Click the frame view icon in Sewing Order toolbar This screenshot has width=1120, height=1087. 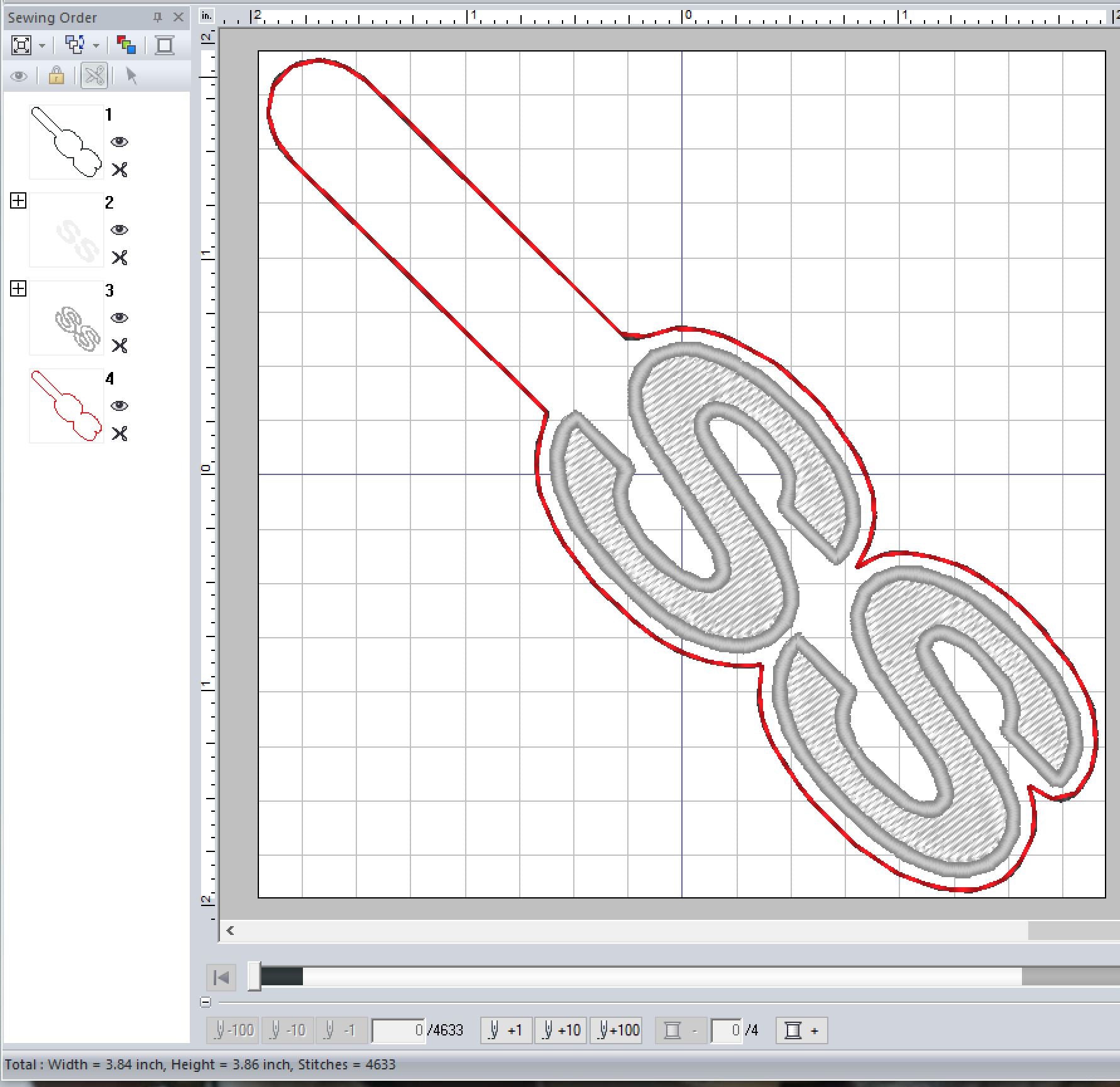tap(21, 45)
